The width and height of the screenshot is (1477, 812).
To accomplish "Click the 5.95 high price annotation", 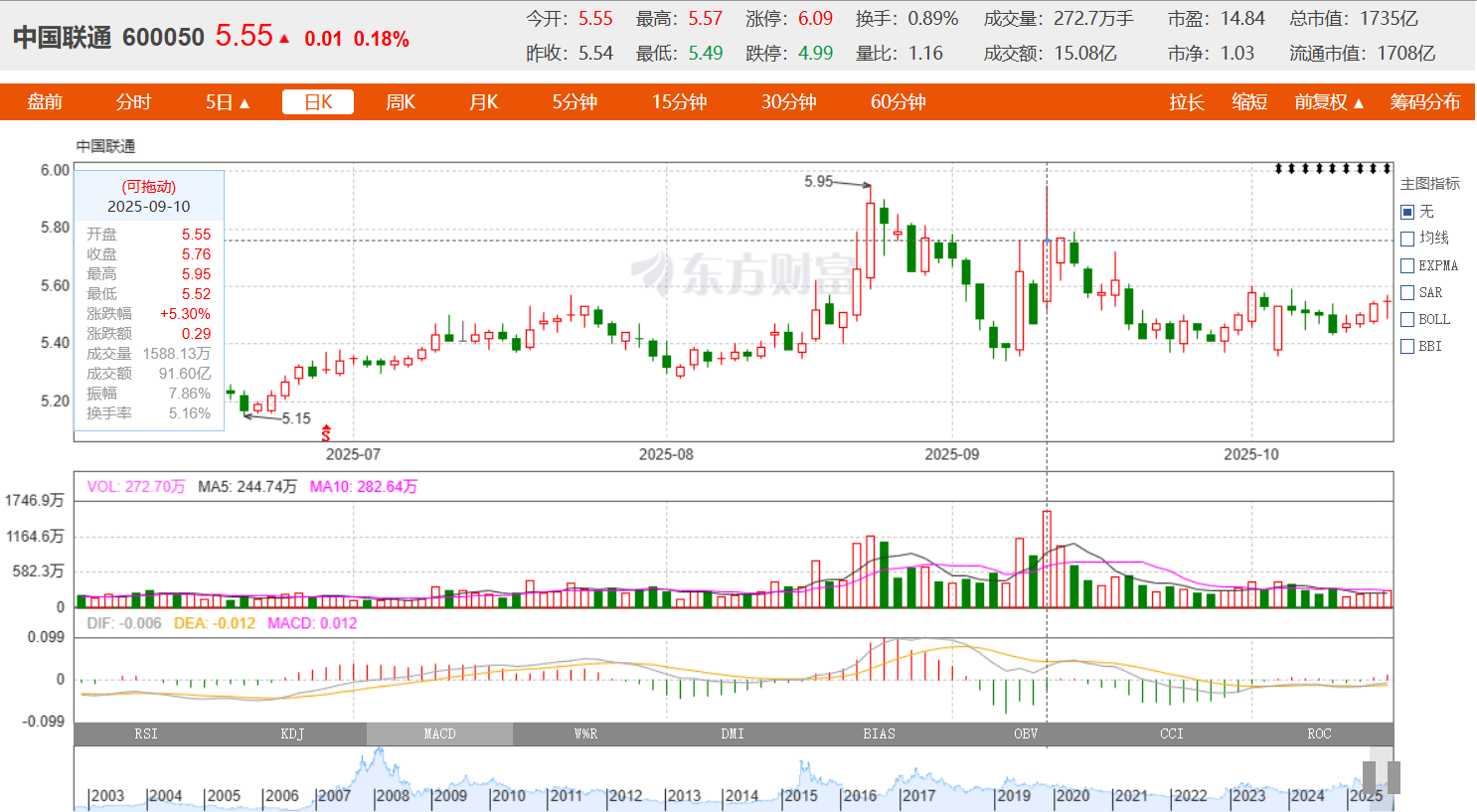I will (x=819, y=181).
